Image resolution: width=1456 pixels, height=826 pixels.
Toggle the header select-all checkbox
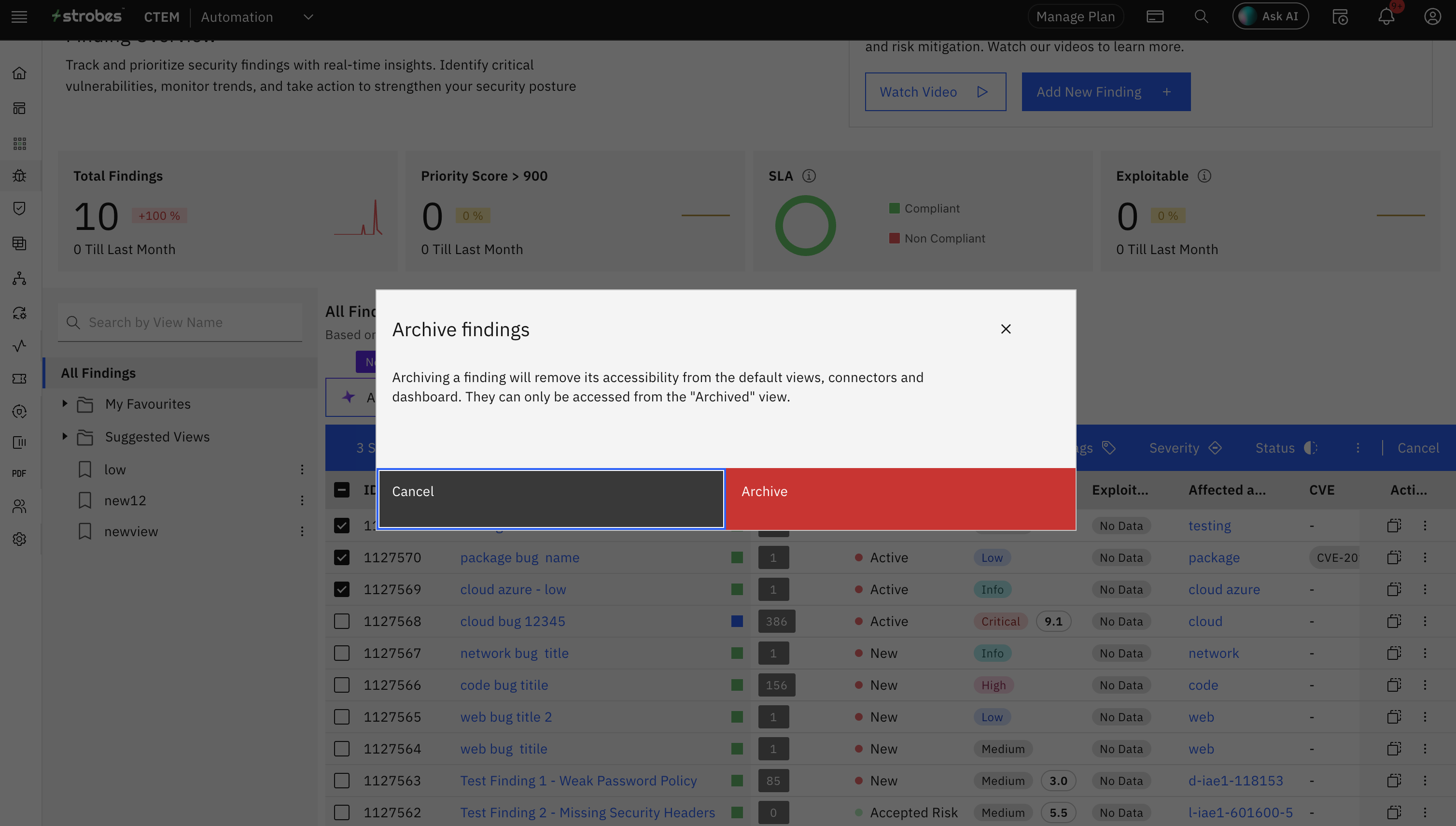pyautogui.click(x=342, y=490)
